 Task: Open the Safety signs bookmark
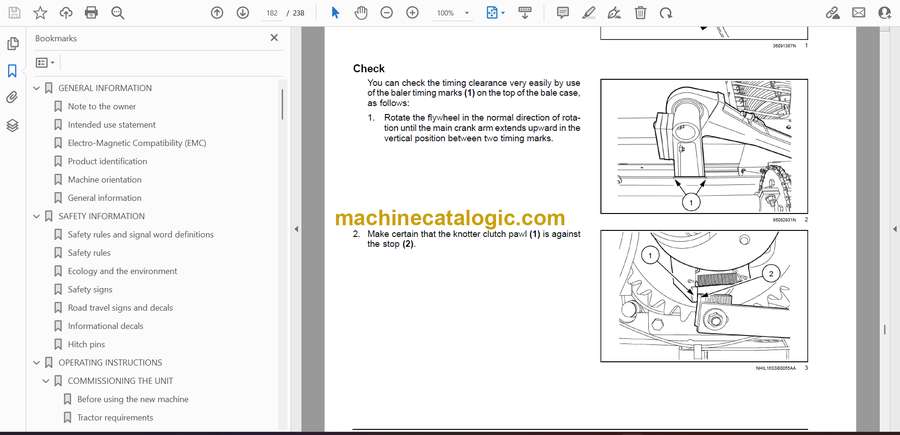tap(90, 289)
